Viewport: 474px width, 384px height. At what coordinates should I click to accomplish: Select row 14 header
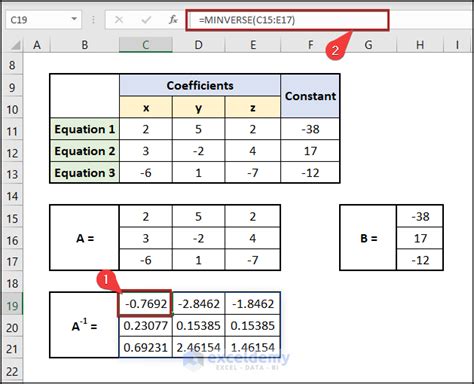12,196
